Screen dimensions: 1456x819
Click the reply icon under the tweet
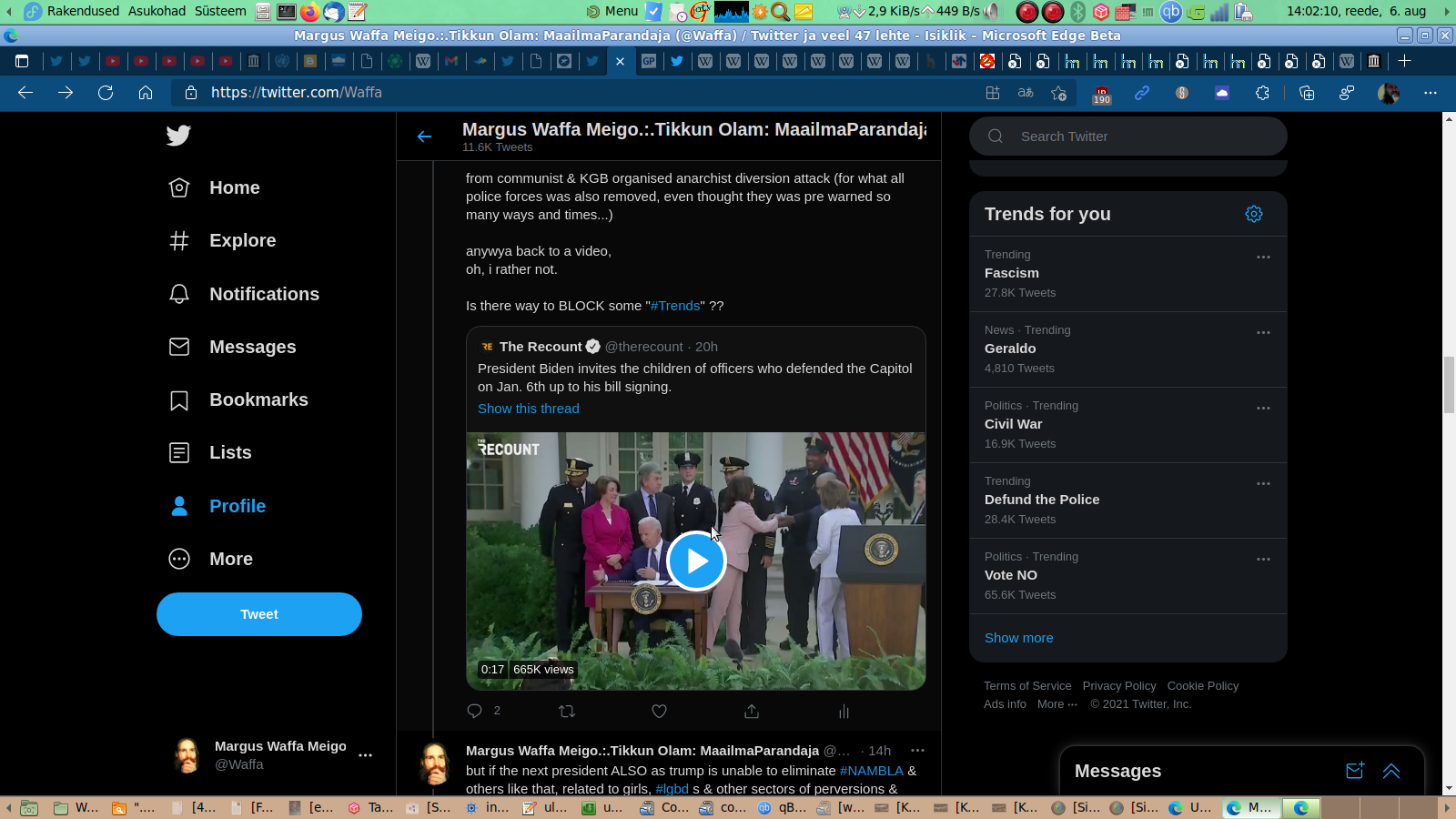coord(474,711)
